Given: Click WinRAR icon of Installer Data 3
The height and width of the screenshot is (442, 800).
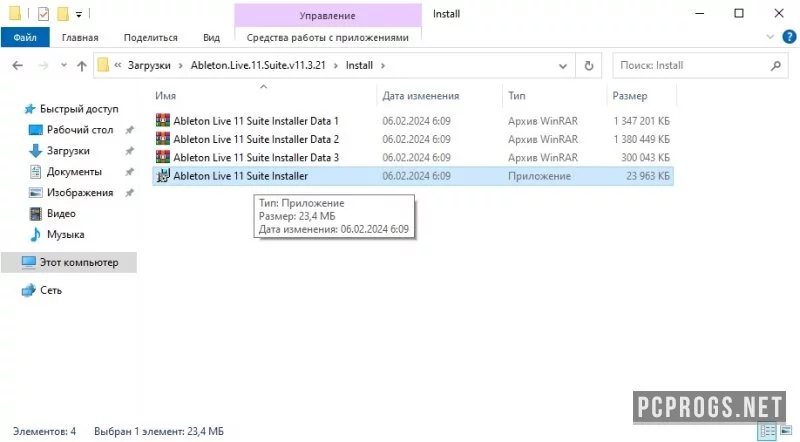Looking at the screenshot, I should coord(163,157).
